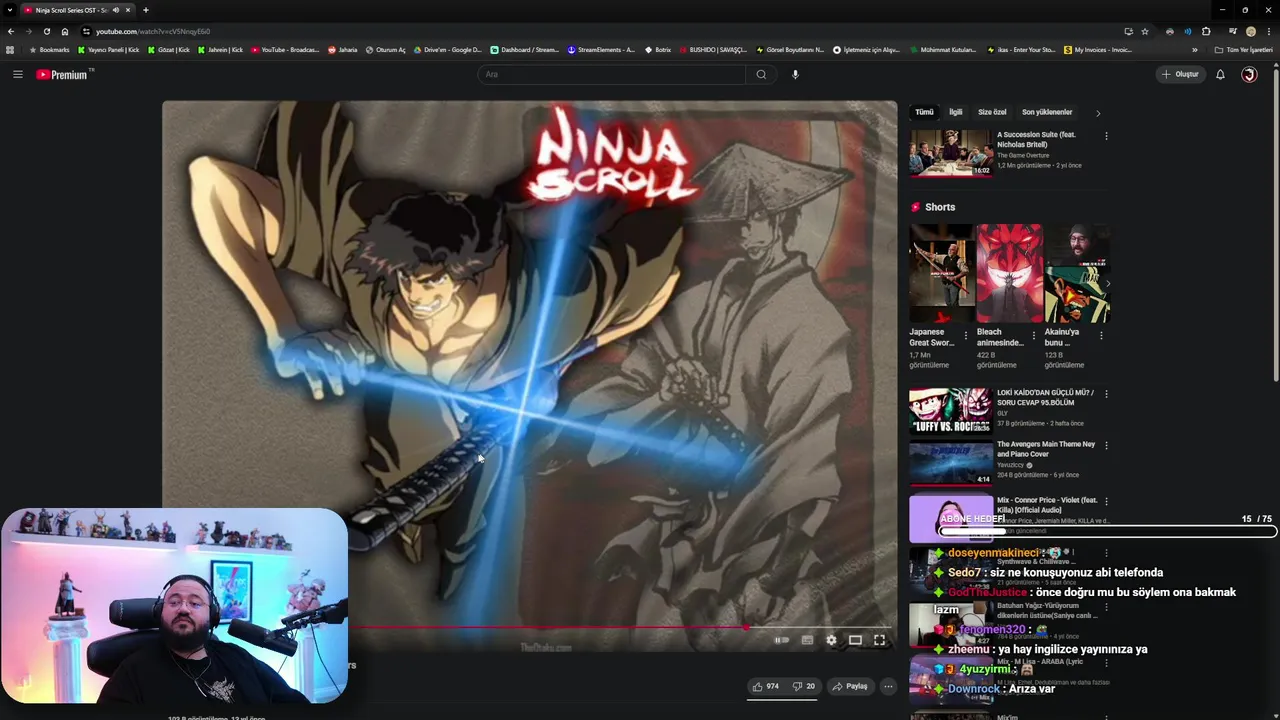Go back in browser history
Screen dimensions: 1280x720
coord(11,31)
